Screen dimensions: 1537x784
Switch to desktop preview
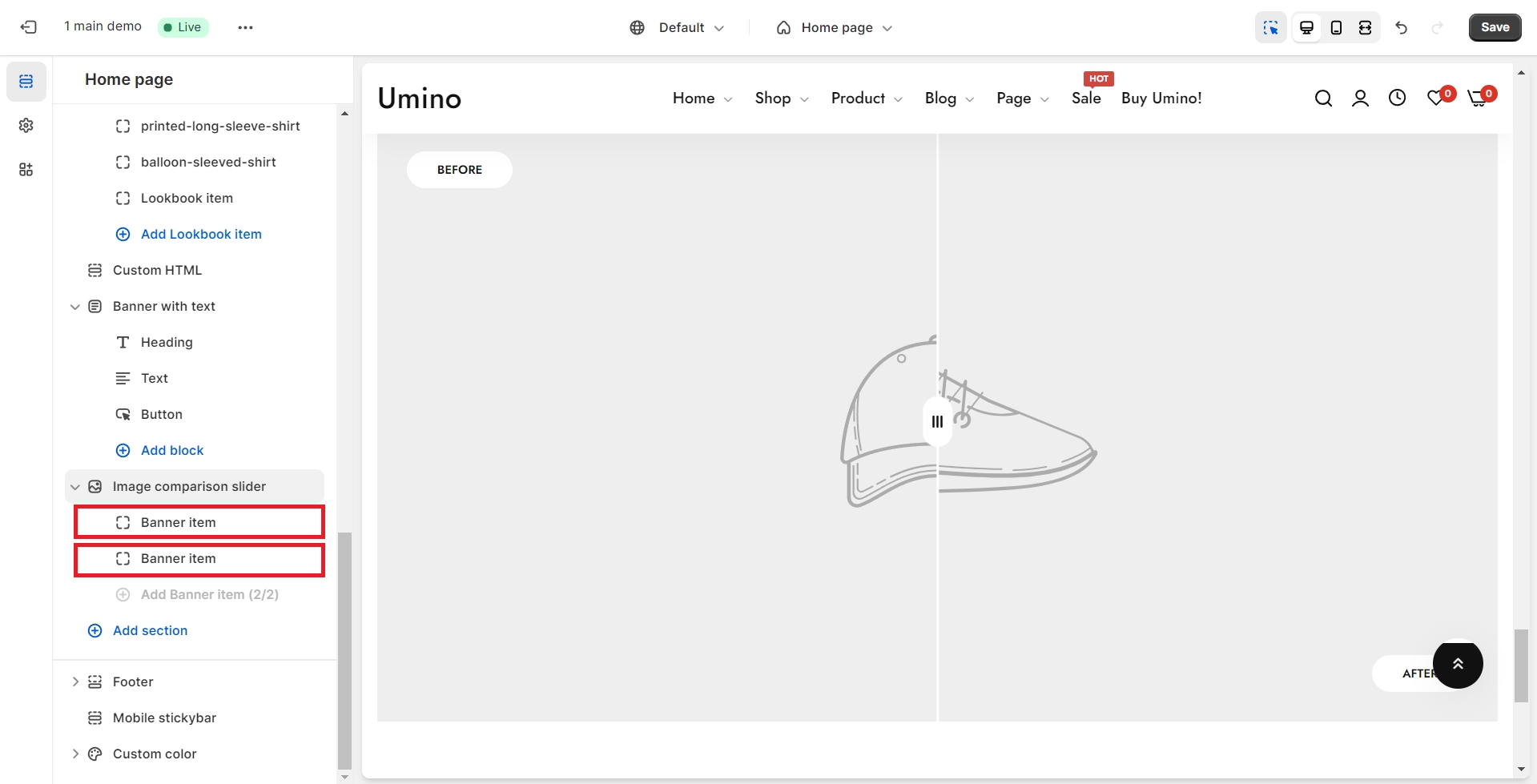tap(1306, 28)
